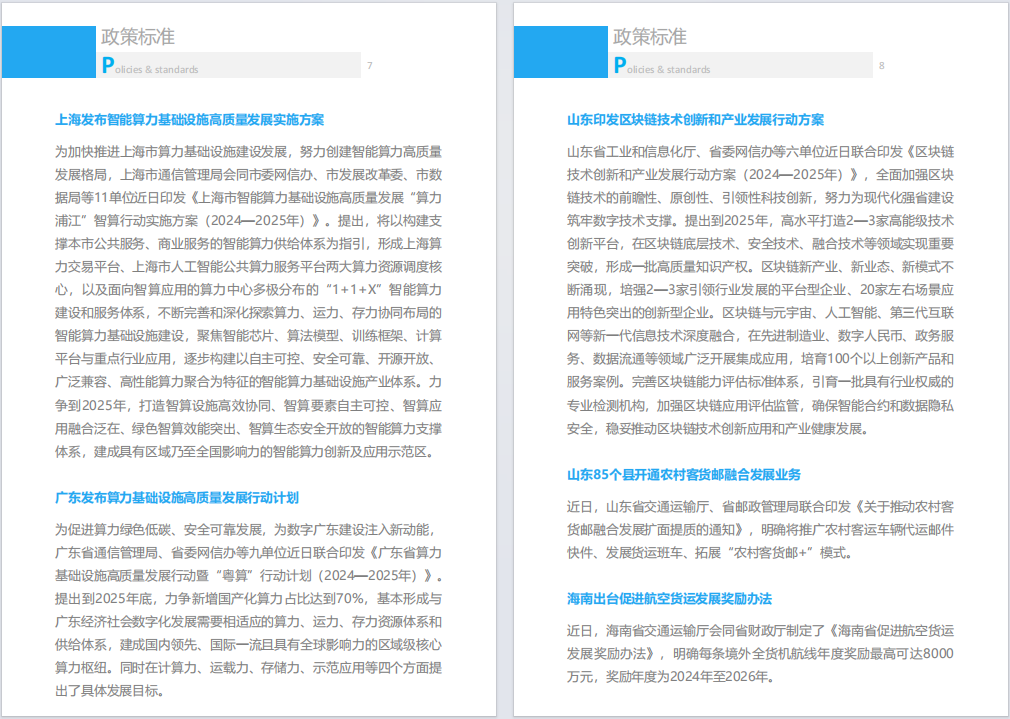Click heading 山东85个县开通农村客货邮融合发展业务
This screenshot has height=719, width=1010.
(683, 475)
